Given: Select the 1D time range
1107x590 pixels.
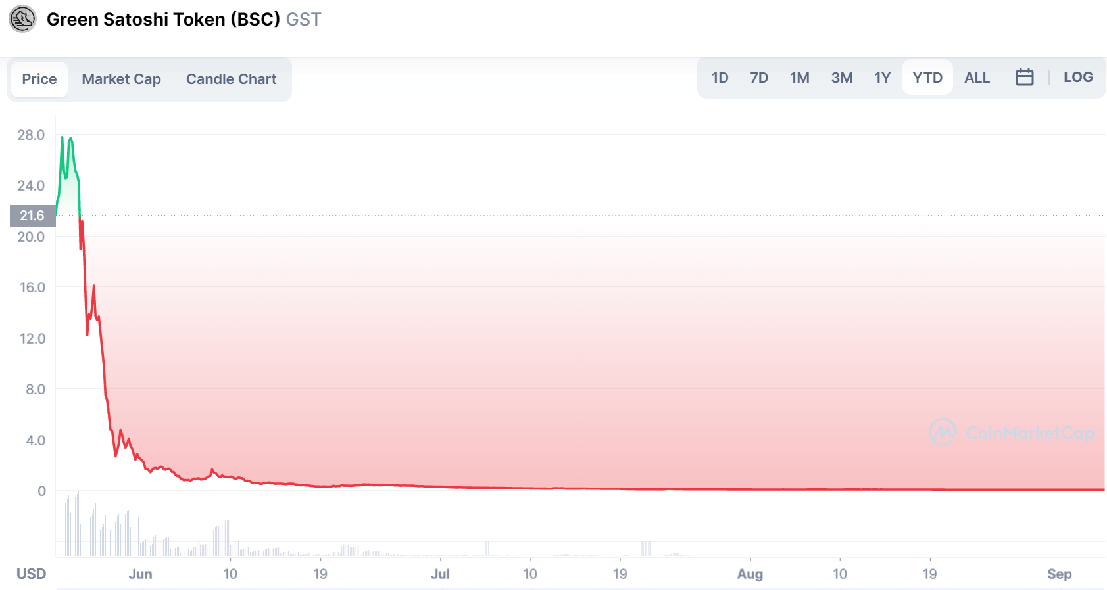Looking at the screenshot, I should 719,78.
